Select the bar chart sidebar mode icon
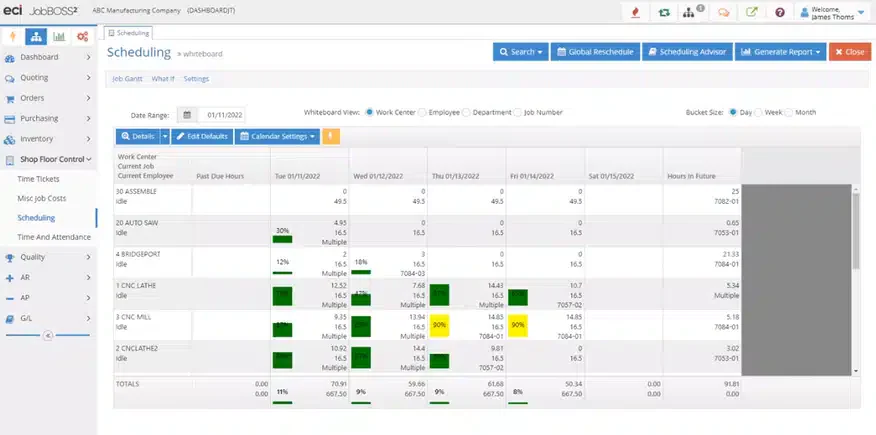The image size is (876, 435). tap(59, 37)
